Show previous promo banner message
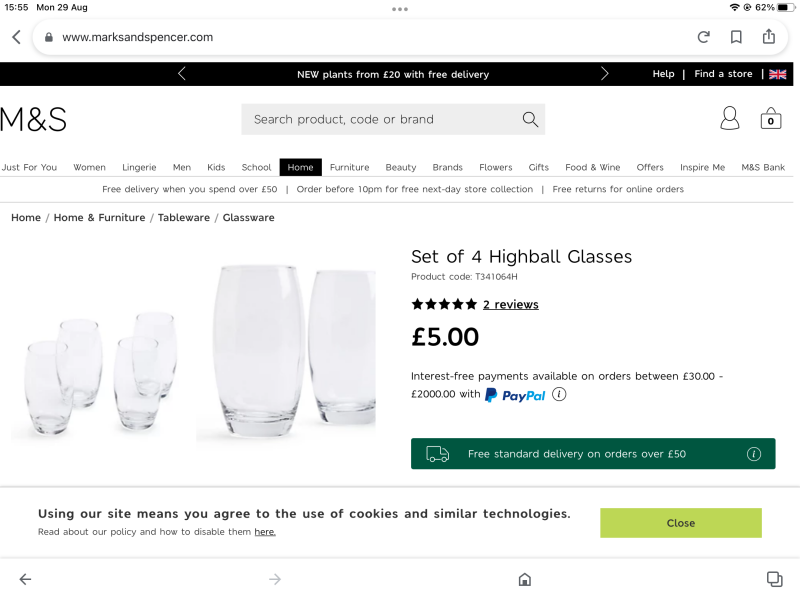Viewport: 800px width, 600px height. 181,74
